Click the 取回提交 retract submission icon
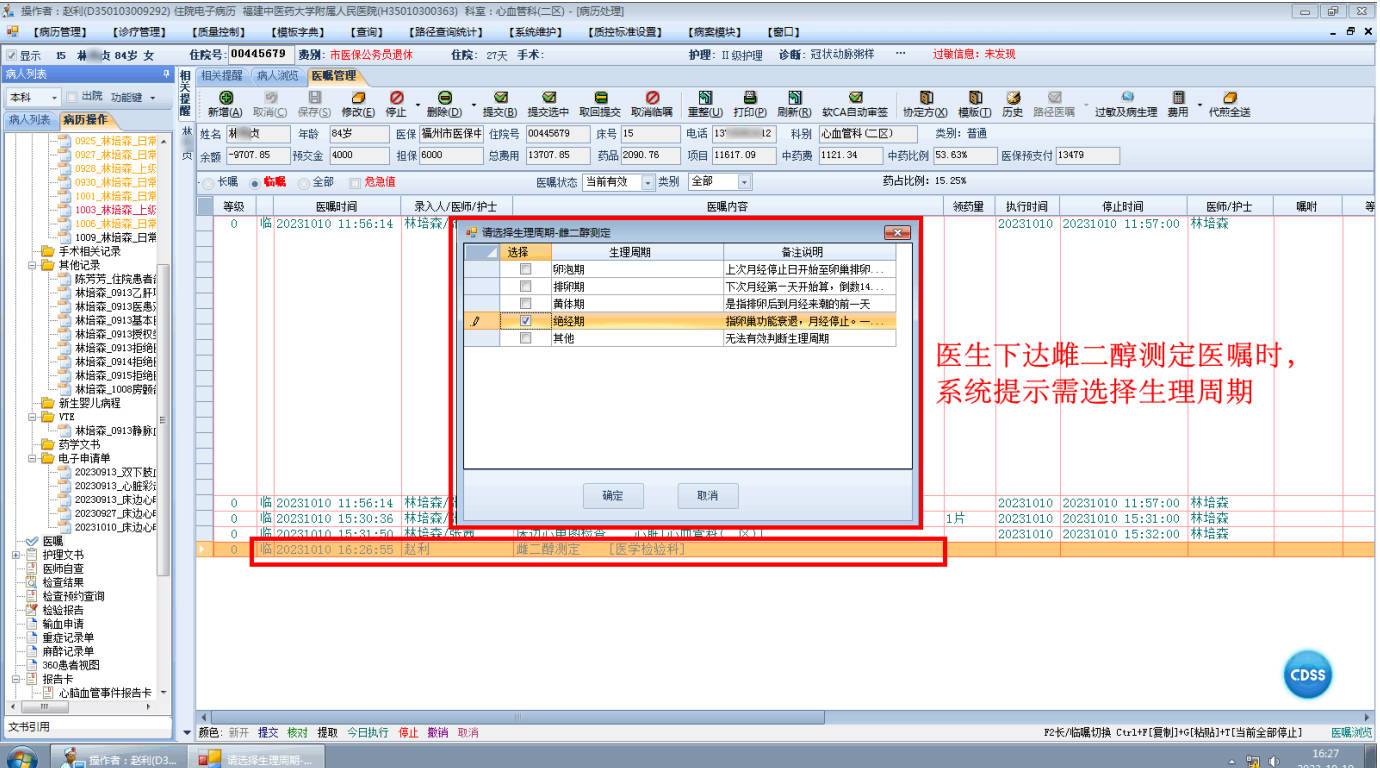 (x=600, y=98)
